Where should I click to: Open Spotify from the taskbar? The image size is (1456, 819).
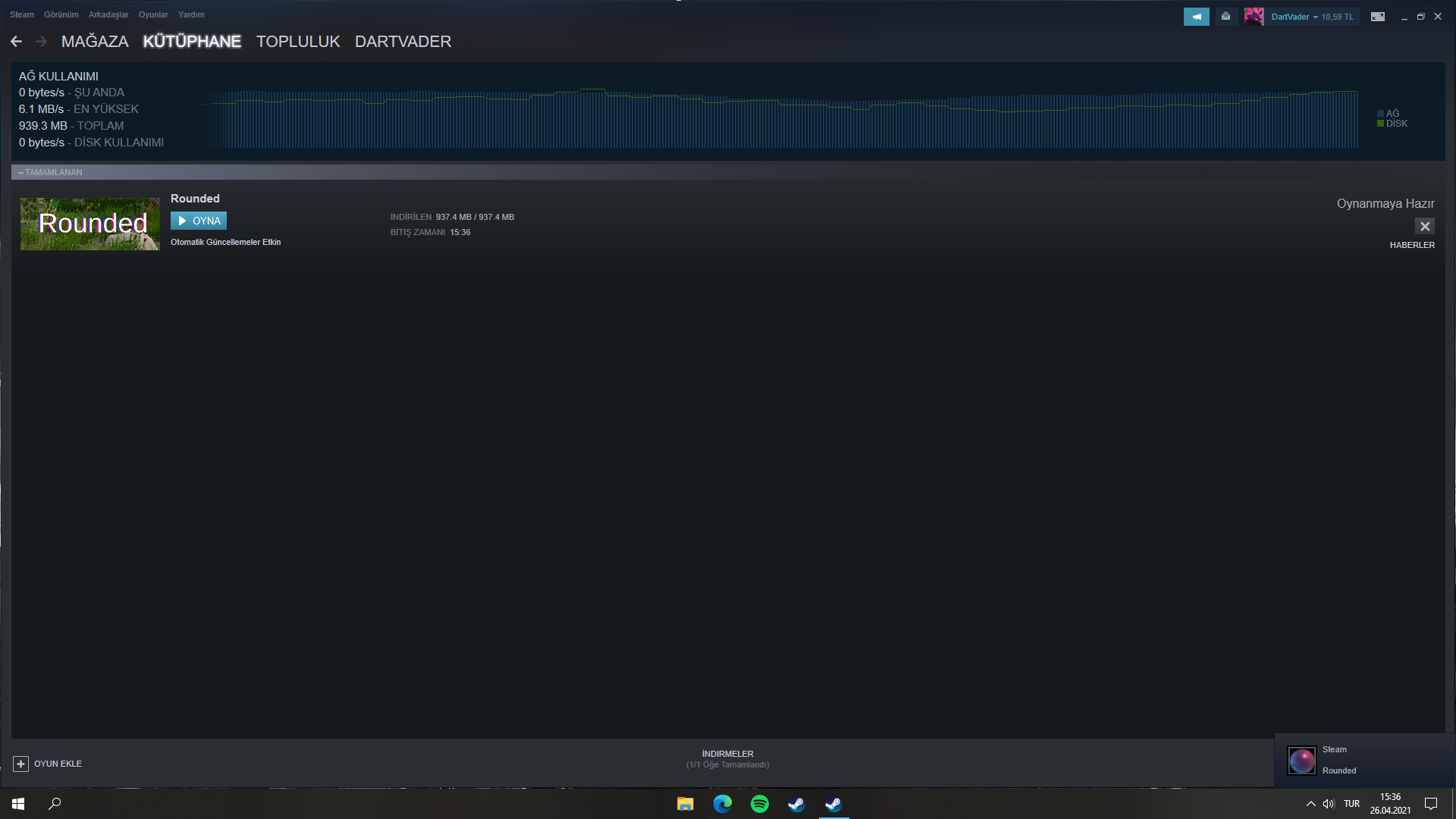759,804
